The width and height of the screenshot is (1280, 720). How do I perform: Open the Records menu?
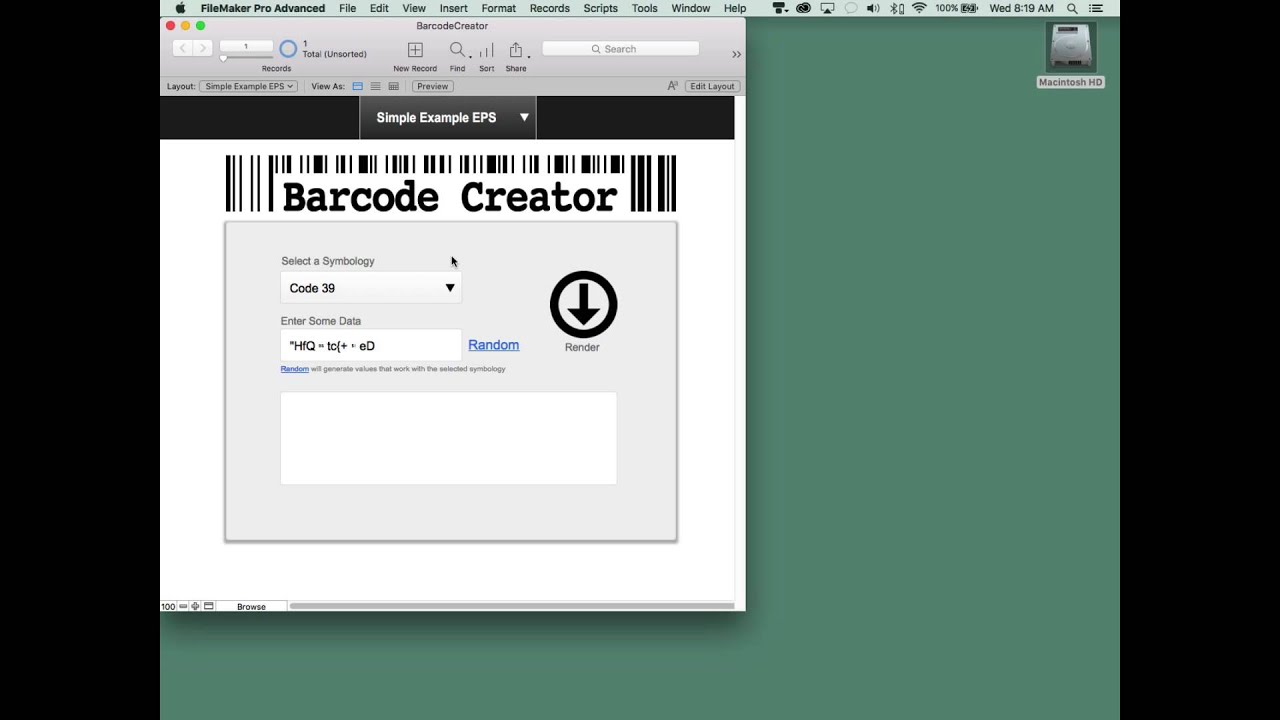549,8
